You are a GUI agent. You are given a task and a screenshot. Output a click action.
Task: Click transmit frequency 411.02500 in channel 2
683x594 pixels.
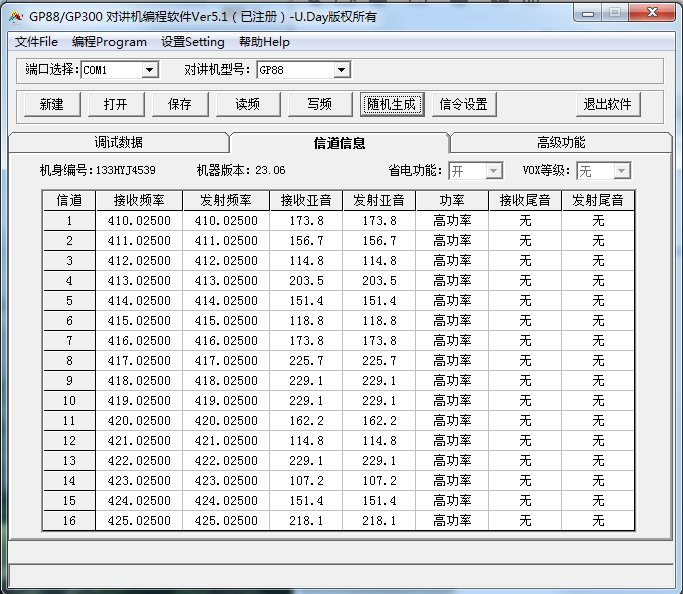226,241
